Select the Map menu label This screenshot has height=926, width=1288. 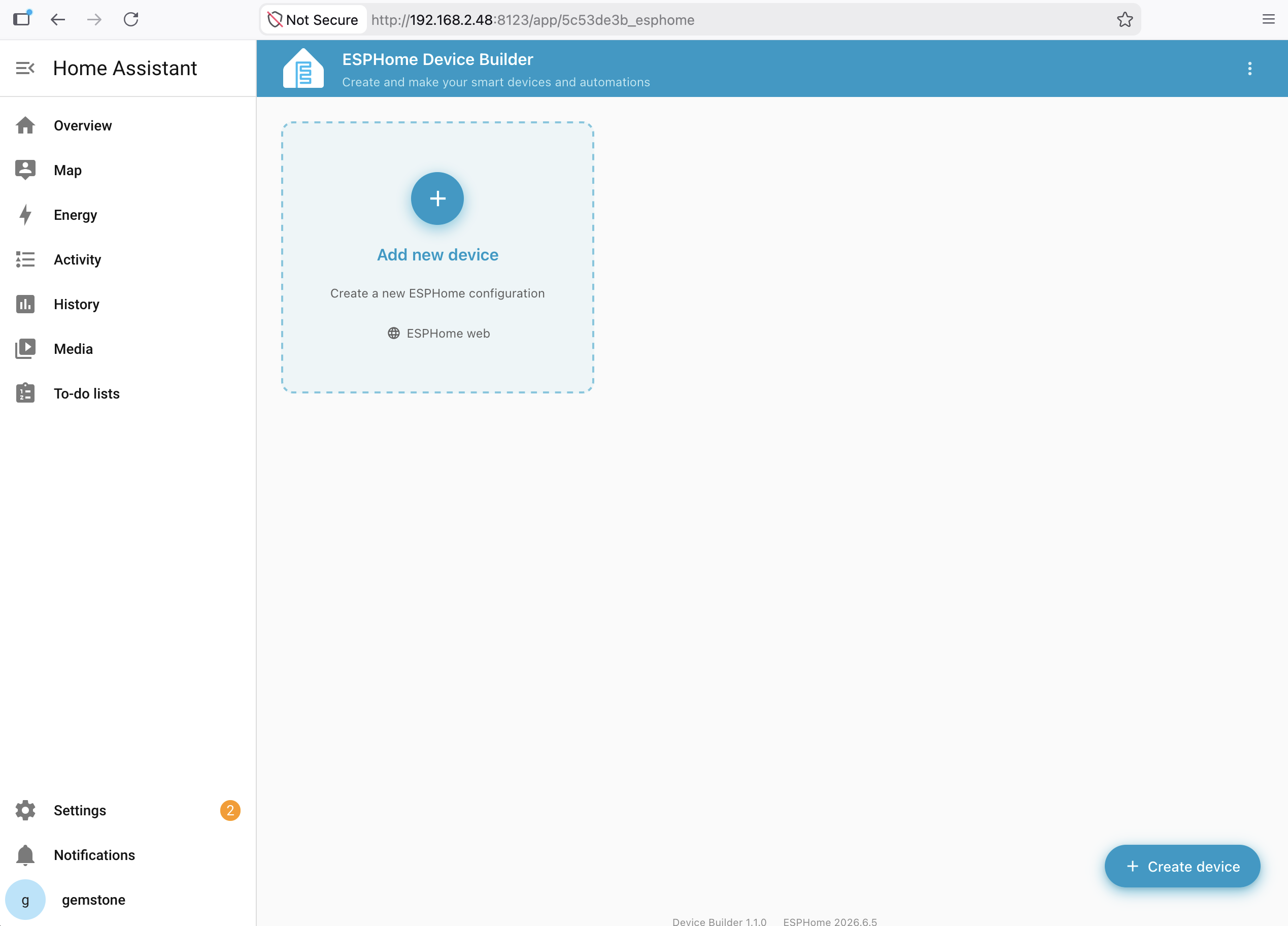67,171
